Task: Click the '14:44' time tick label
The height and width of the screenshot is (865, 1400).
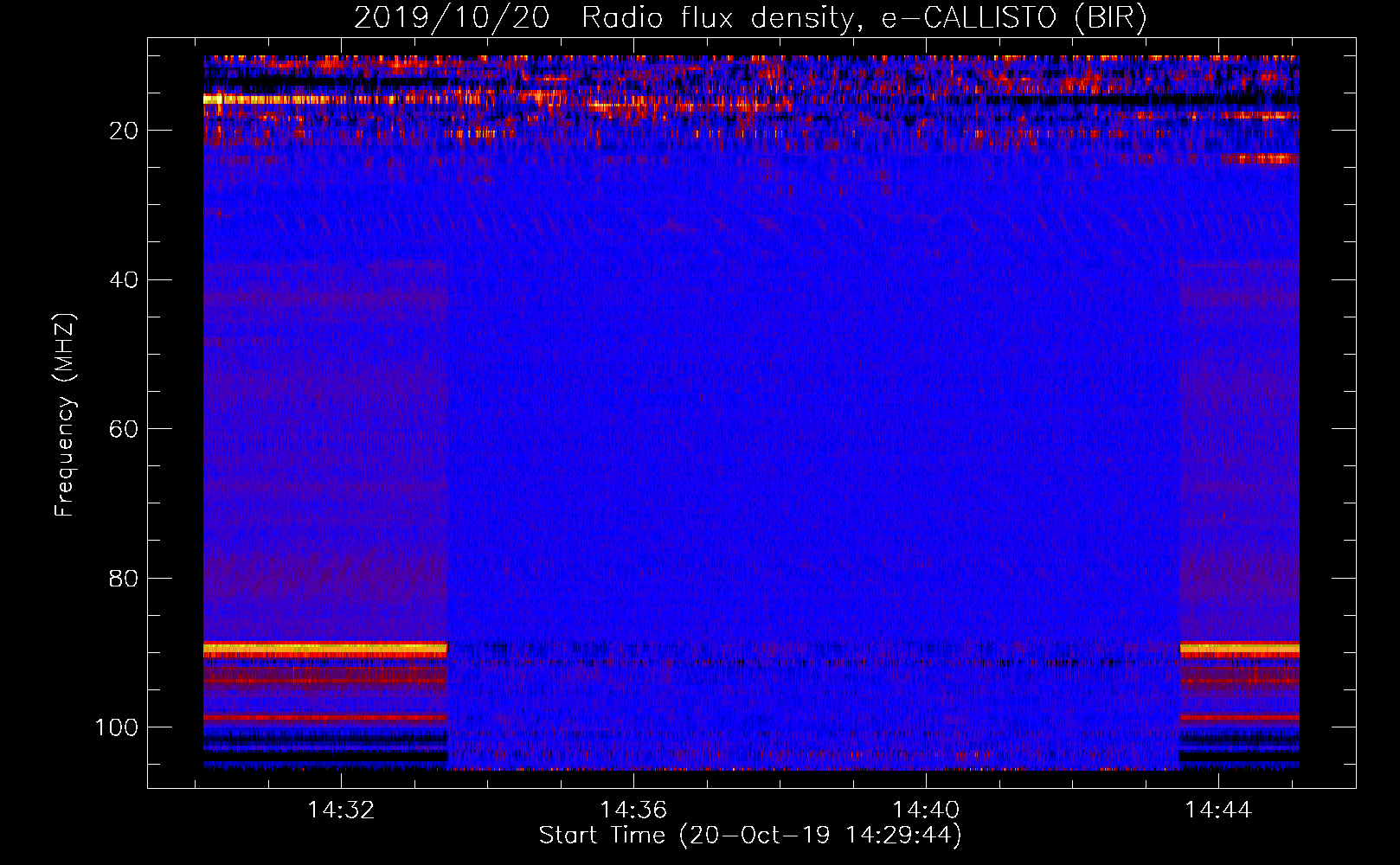Action: 1218,810
